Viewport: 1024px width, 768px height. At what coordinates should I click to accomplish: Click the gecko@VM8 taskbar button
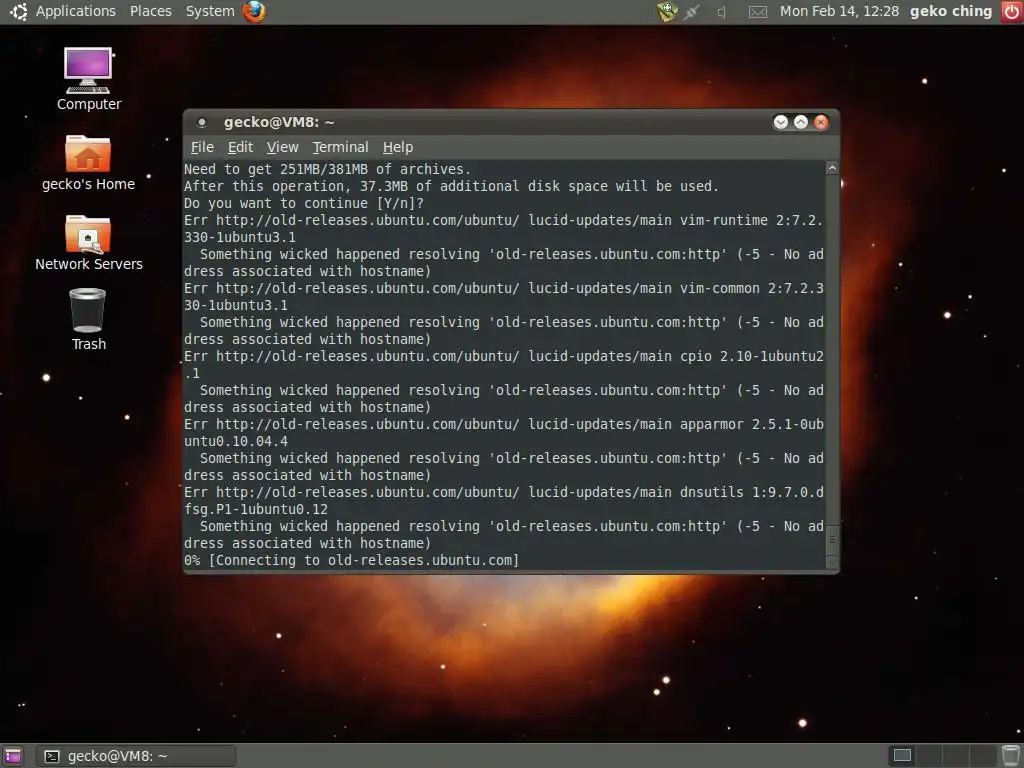click(x=135, y=756)
